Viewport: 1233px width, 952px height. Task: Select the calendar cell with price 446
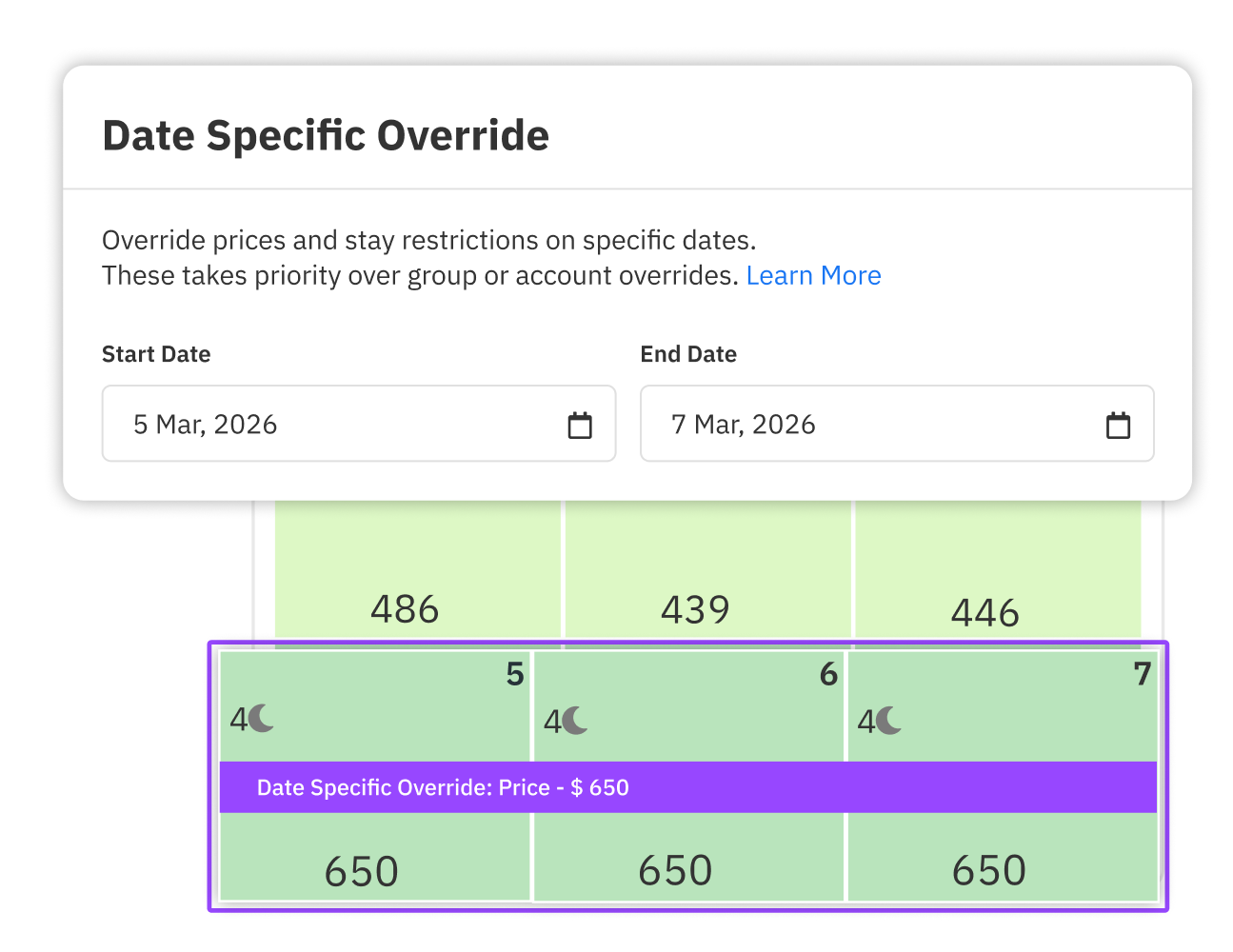(998, 569)
